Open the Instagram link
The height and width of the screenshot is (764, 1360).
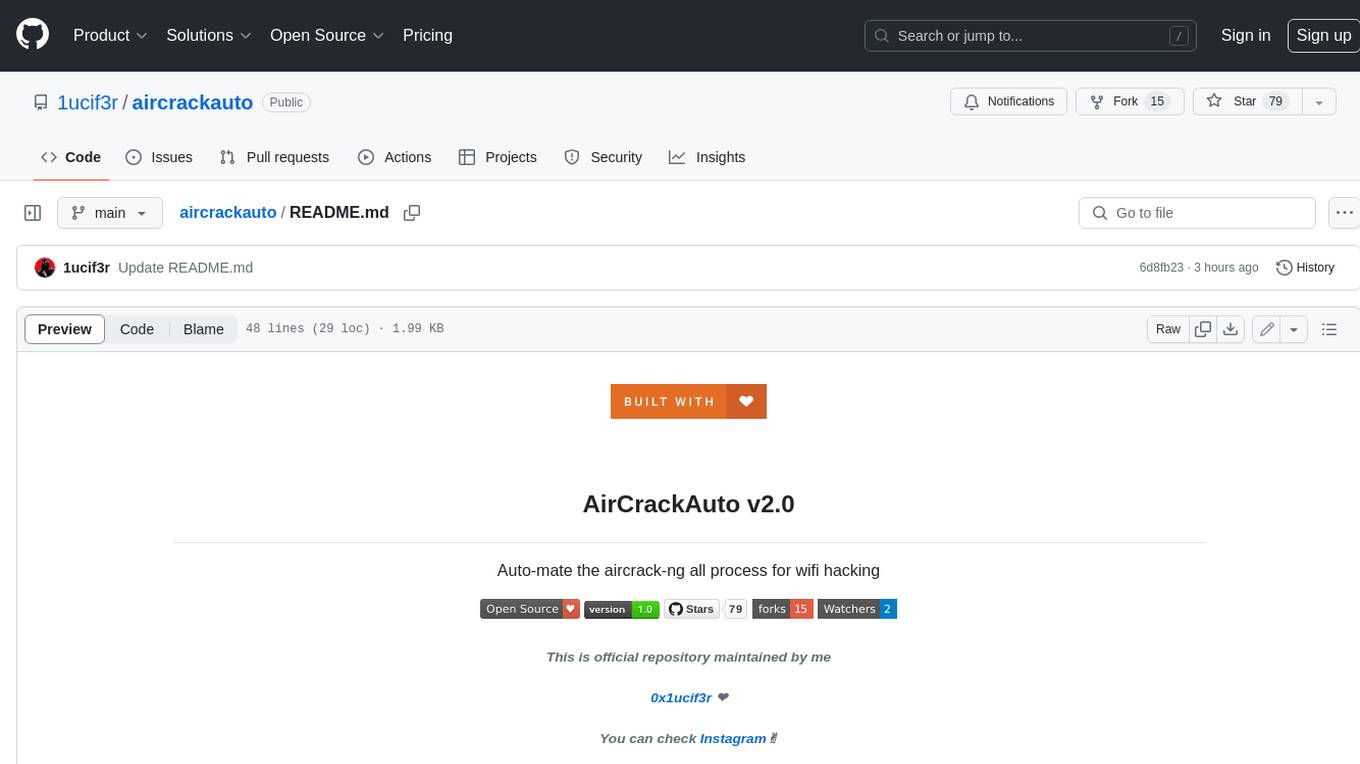click(x=733, y=738)
